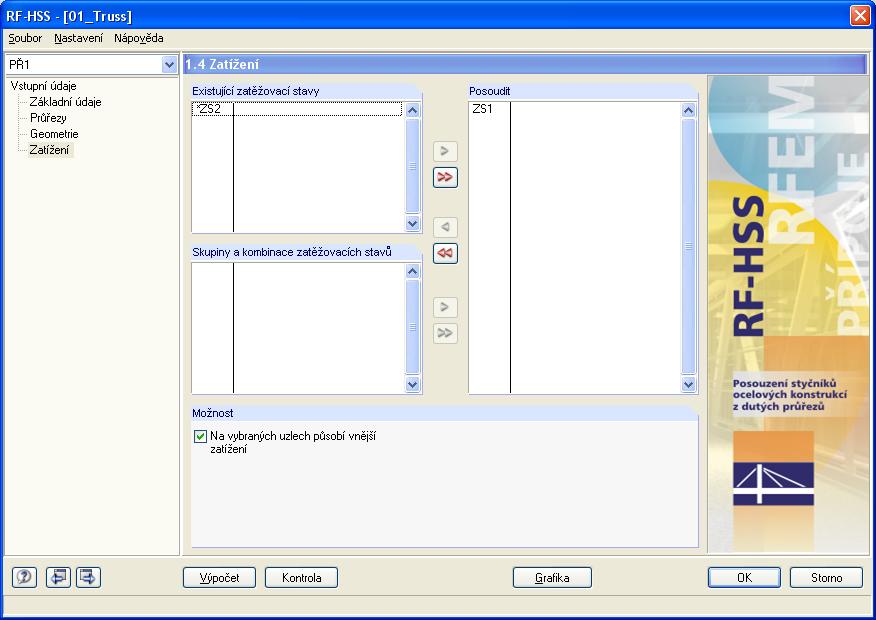Add all load cases double red arrow
The width and height of the screenshot is (876, 620).
pyautogui.click(x=445, y=178)
